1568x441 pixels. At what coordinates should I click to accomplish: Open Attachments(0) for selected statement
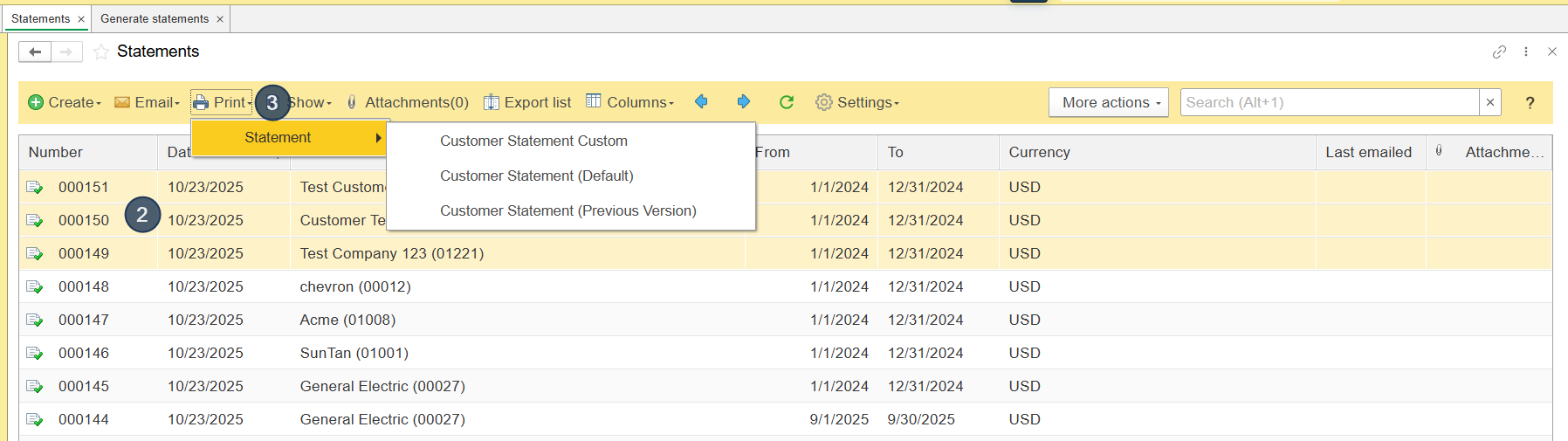tap(408, 103)
